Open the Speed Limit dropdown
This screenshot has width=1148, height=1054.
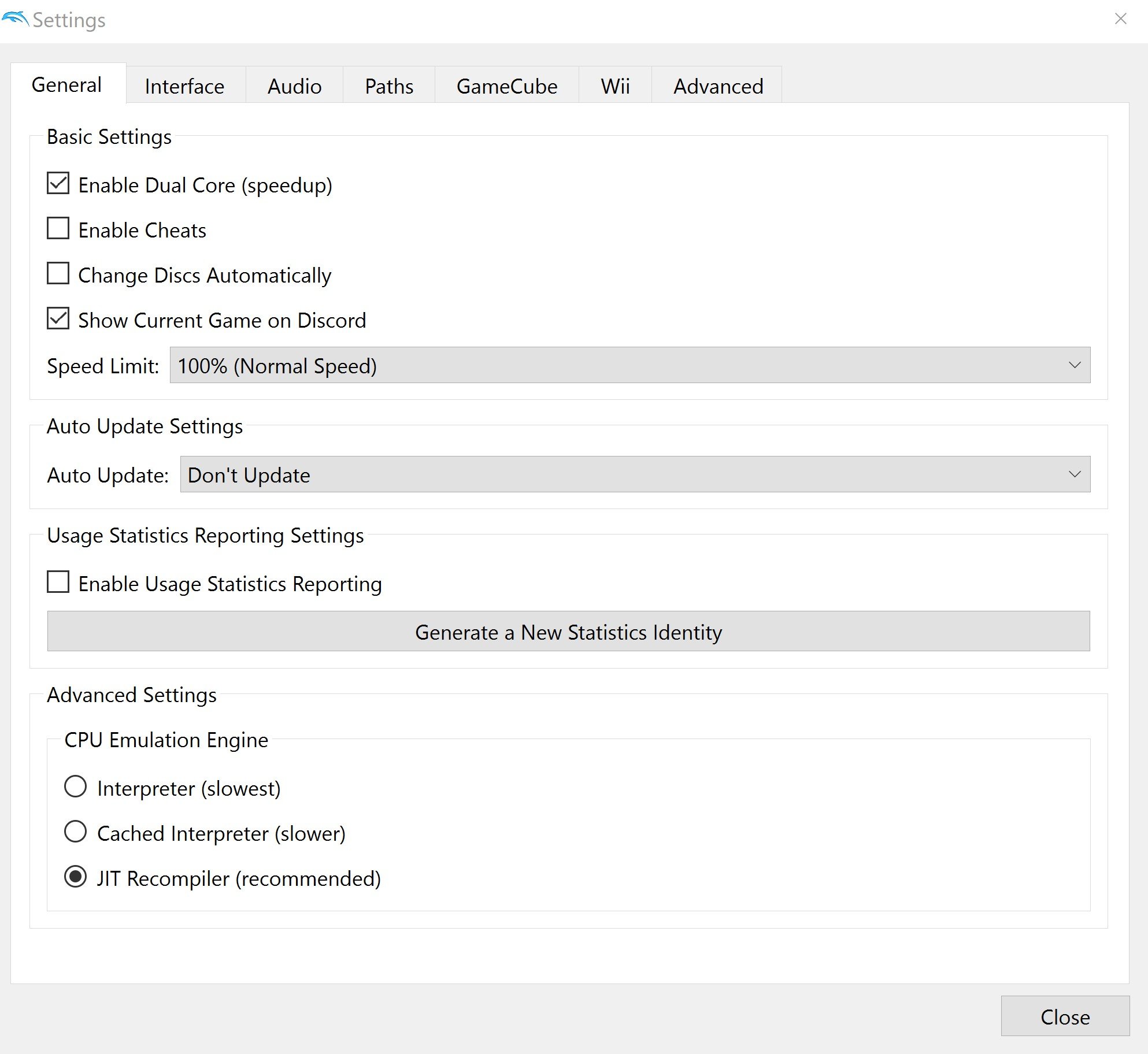tap(630, 365)
